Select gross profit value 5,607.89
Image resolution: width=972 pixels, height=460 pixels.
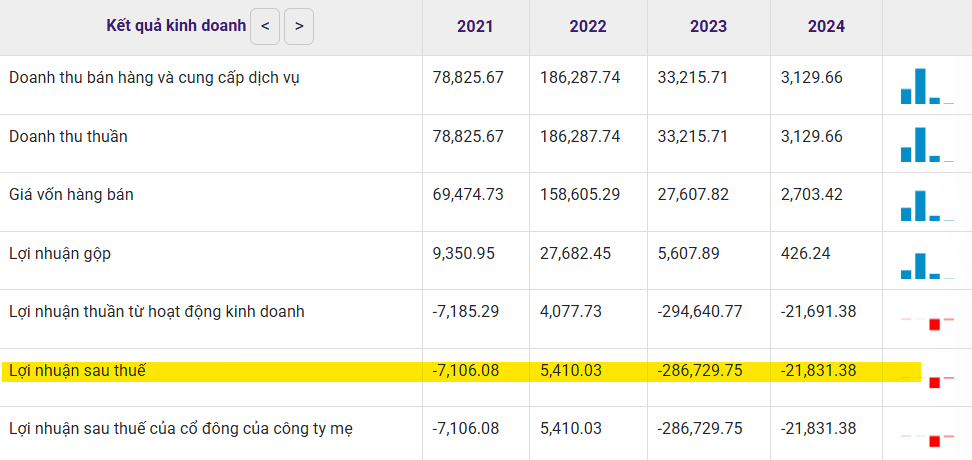tap(688, 254)
